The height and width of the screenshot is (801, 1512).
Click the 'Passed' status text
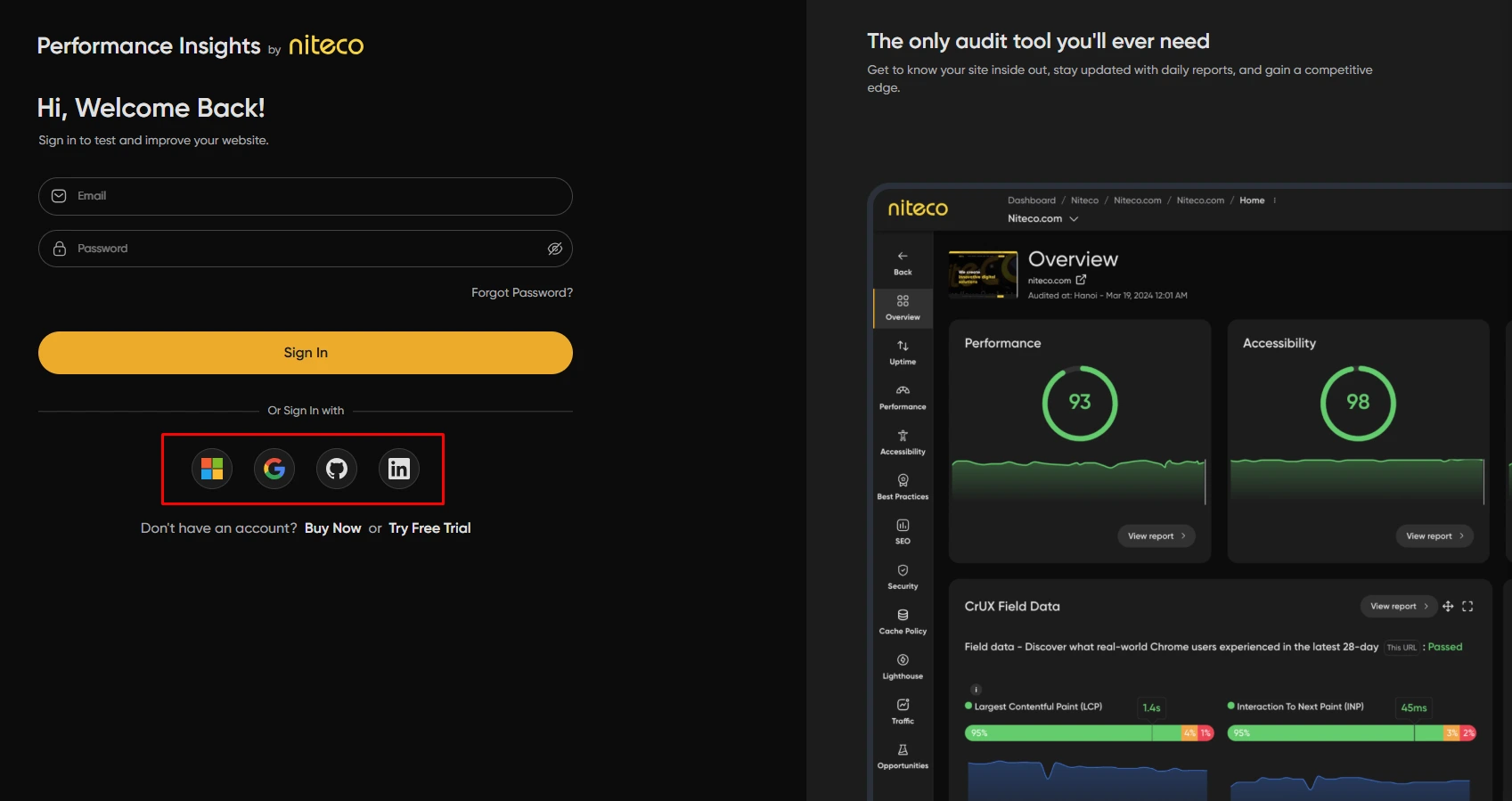(1445, 647)
